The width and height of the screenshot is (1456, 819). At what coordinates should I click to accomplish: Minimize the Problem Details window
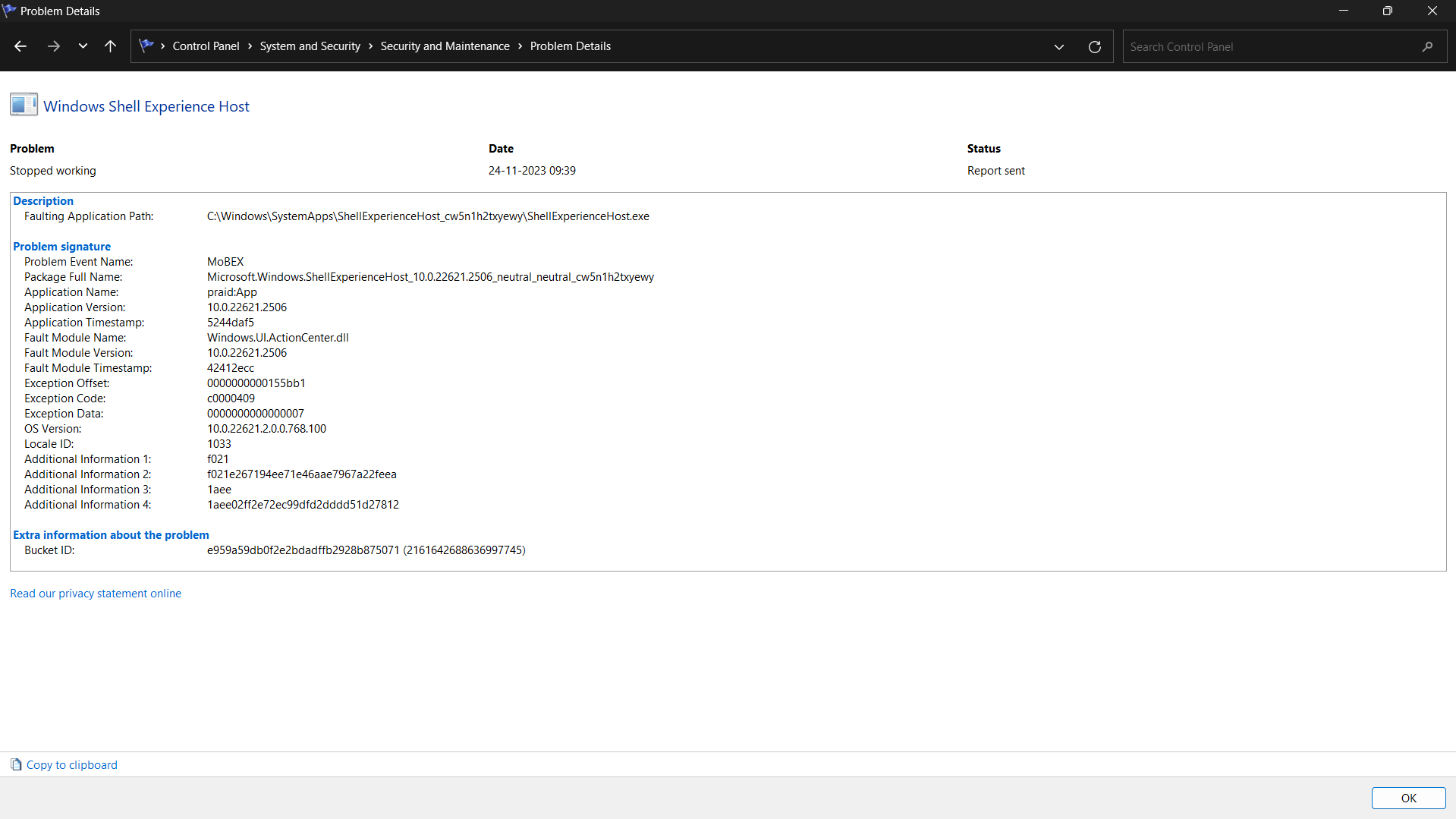pyautogui.click(x=1343, y=11)
